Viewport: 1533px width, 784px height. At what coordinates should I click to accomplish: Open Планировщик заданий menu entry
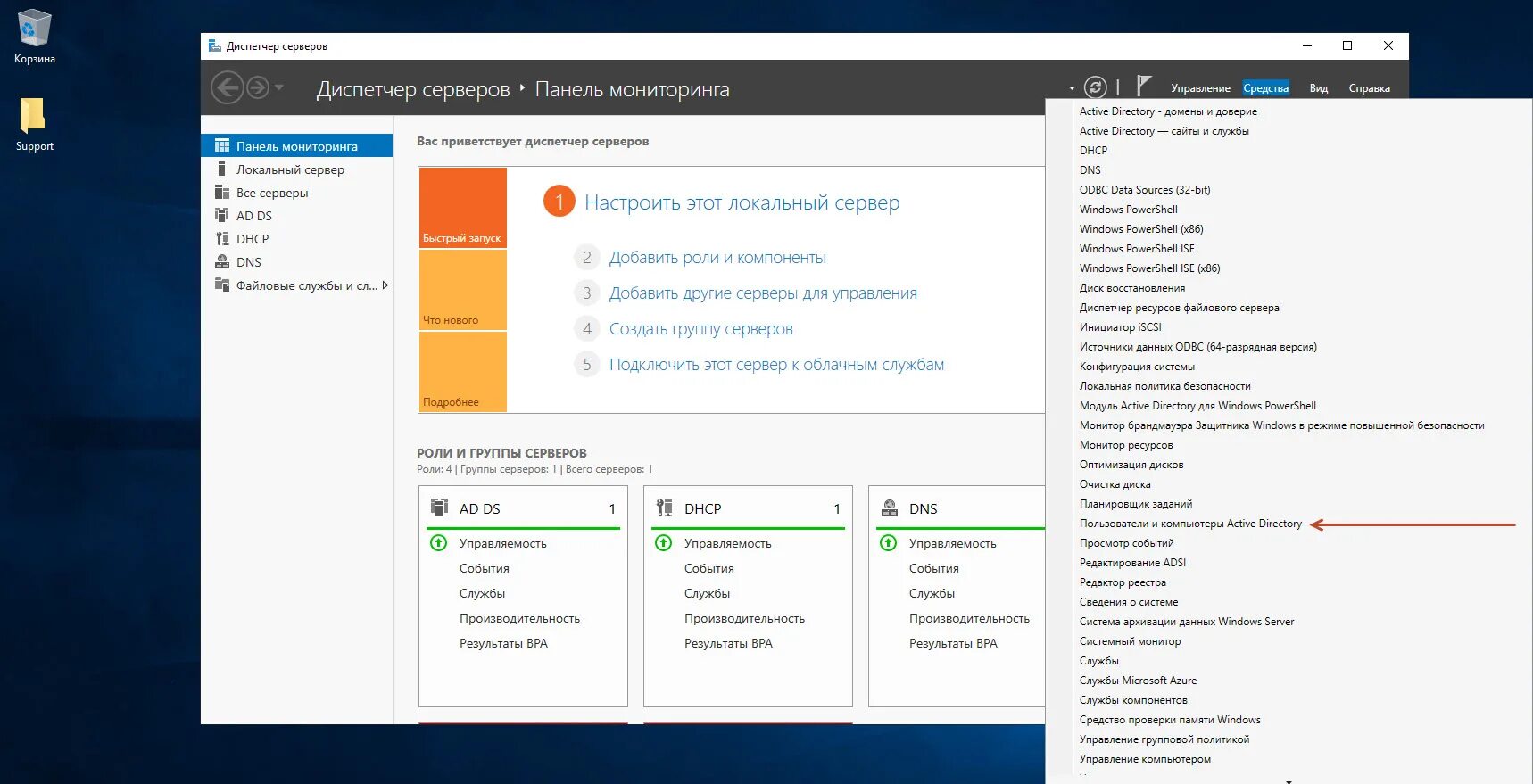click(1136, 504)
